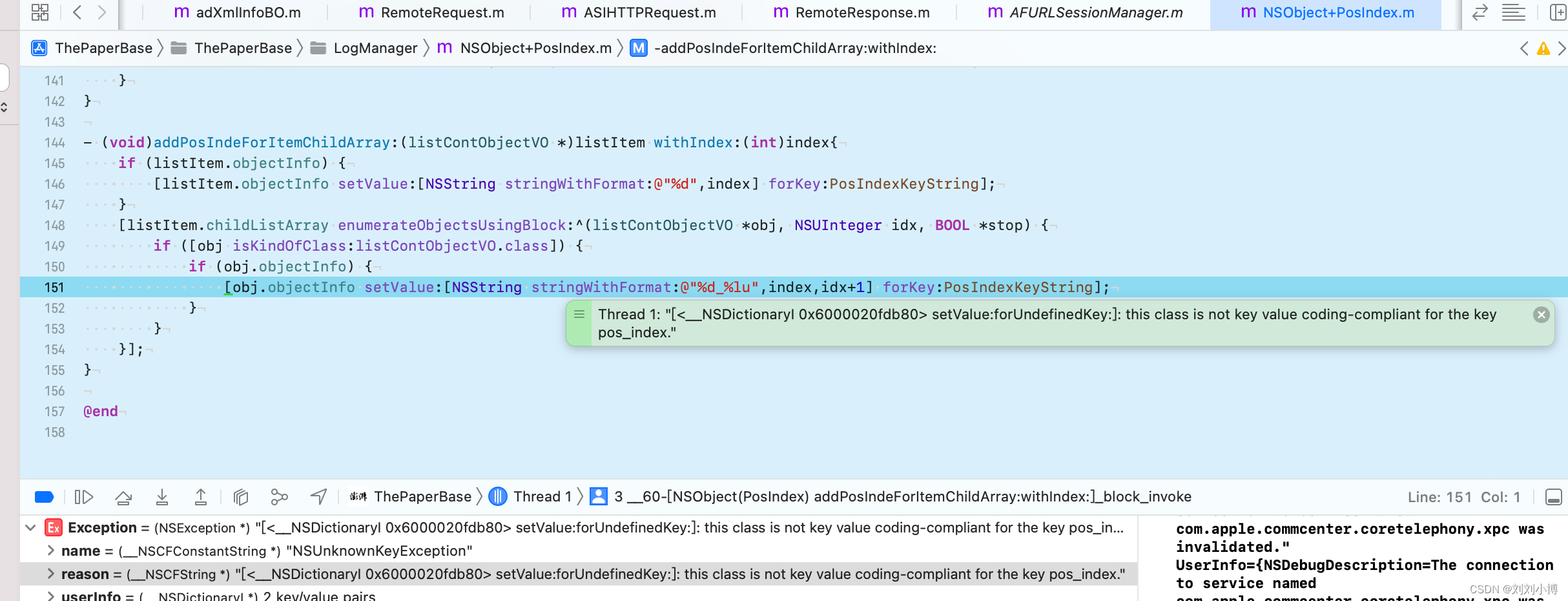Select ThePaperBase process in debug bar
Screen dimensions: 1568x601
[x=411, y=497]
